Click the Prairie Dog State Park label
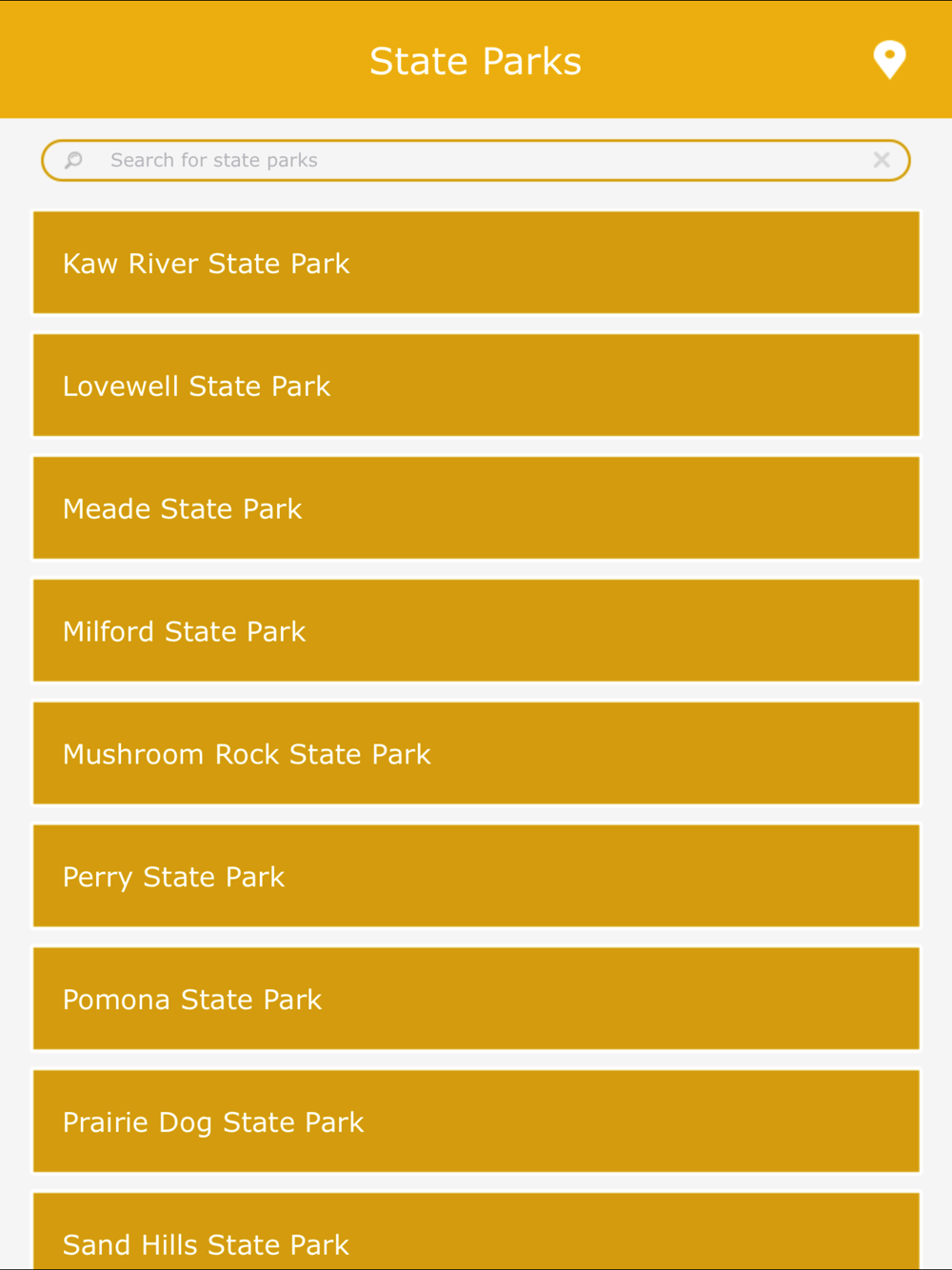The width and height of the screenshot is (952, 1270). (213, 1123)
